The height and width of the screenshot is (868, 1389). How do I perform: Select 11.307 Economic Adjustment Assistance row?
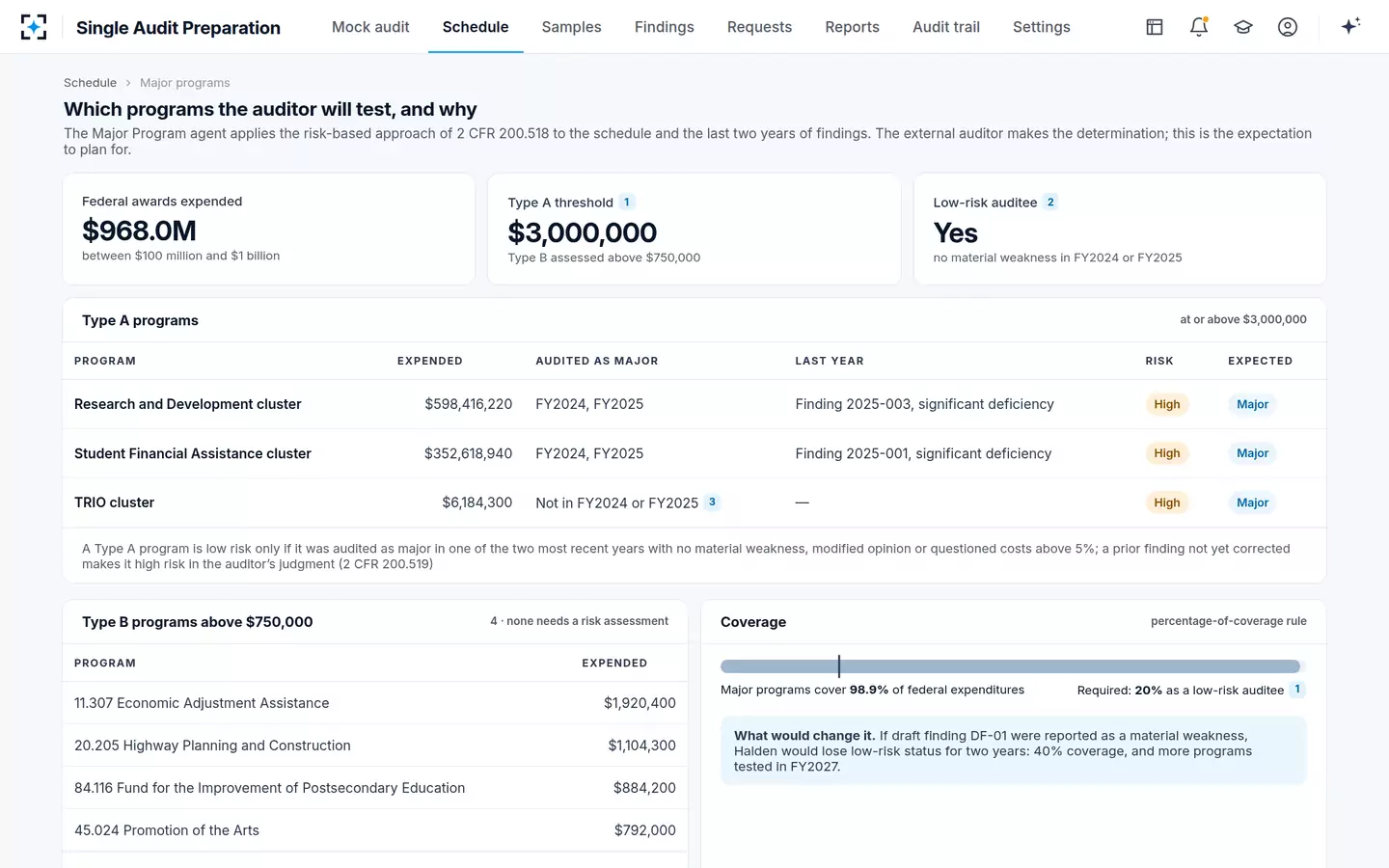(375, 703)
